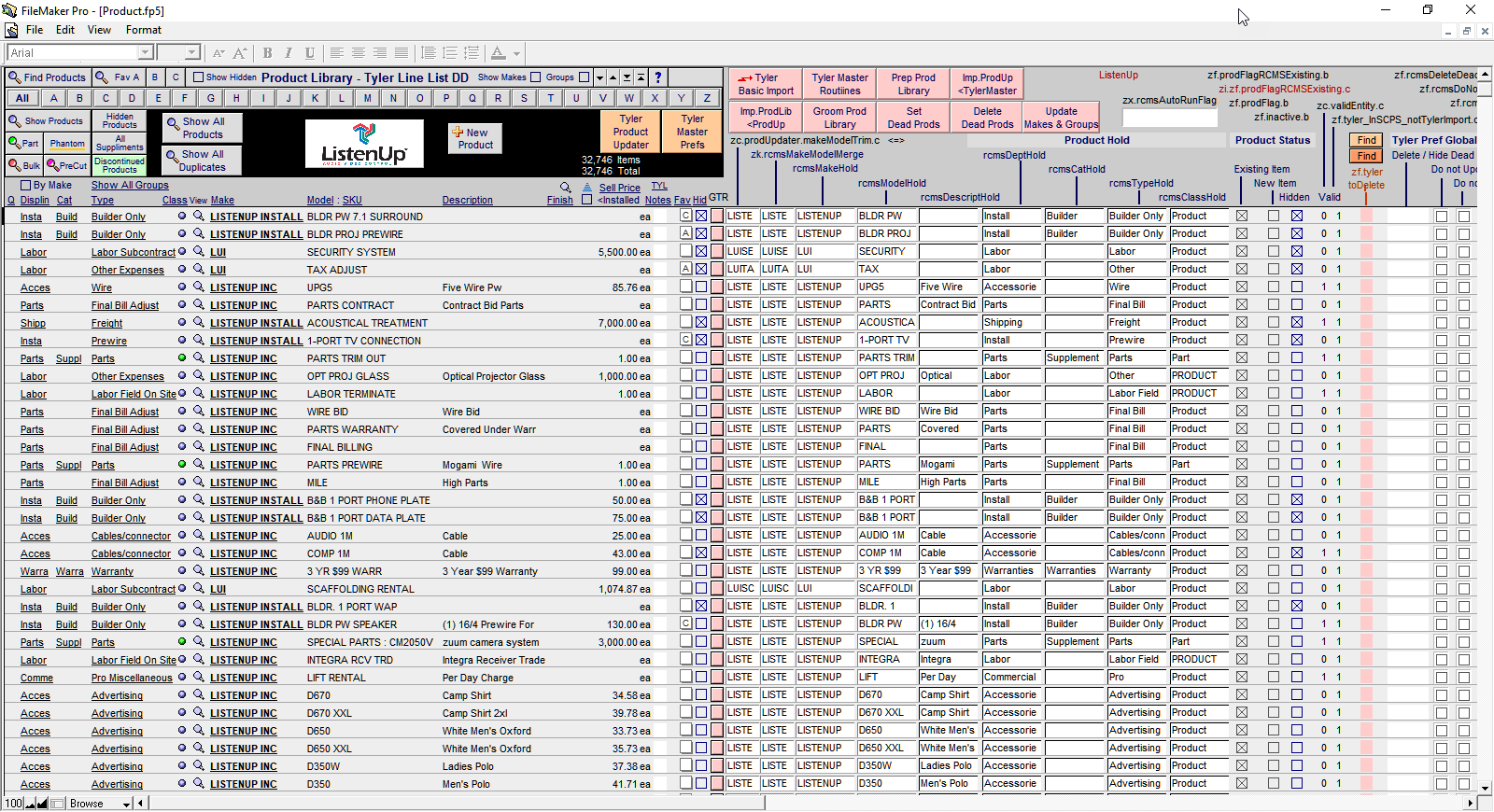This screenshot has width=1494, height=812.
Task: Center align text in the format toolbar
Action: 359,53
